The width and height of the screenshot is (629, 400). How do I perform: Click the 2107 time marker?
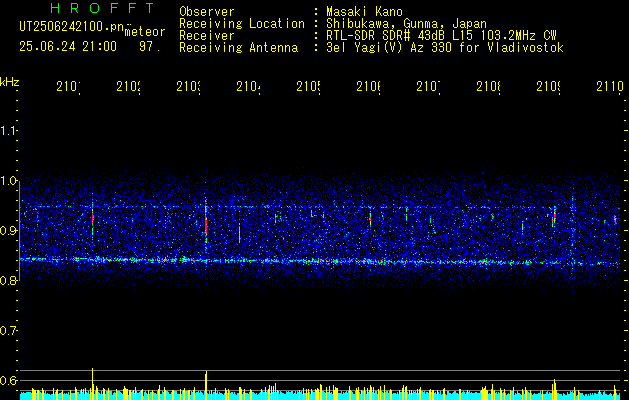[428, 86]
